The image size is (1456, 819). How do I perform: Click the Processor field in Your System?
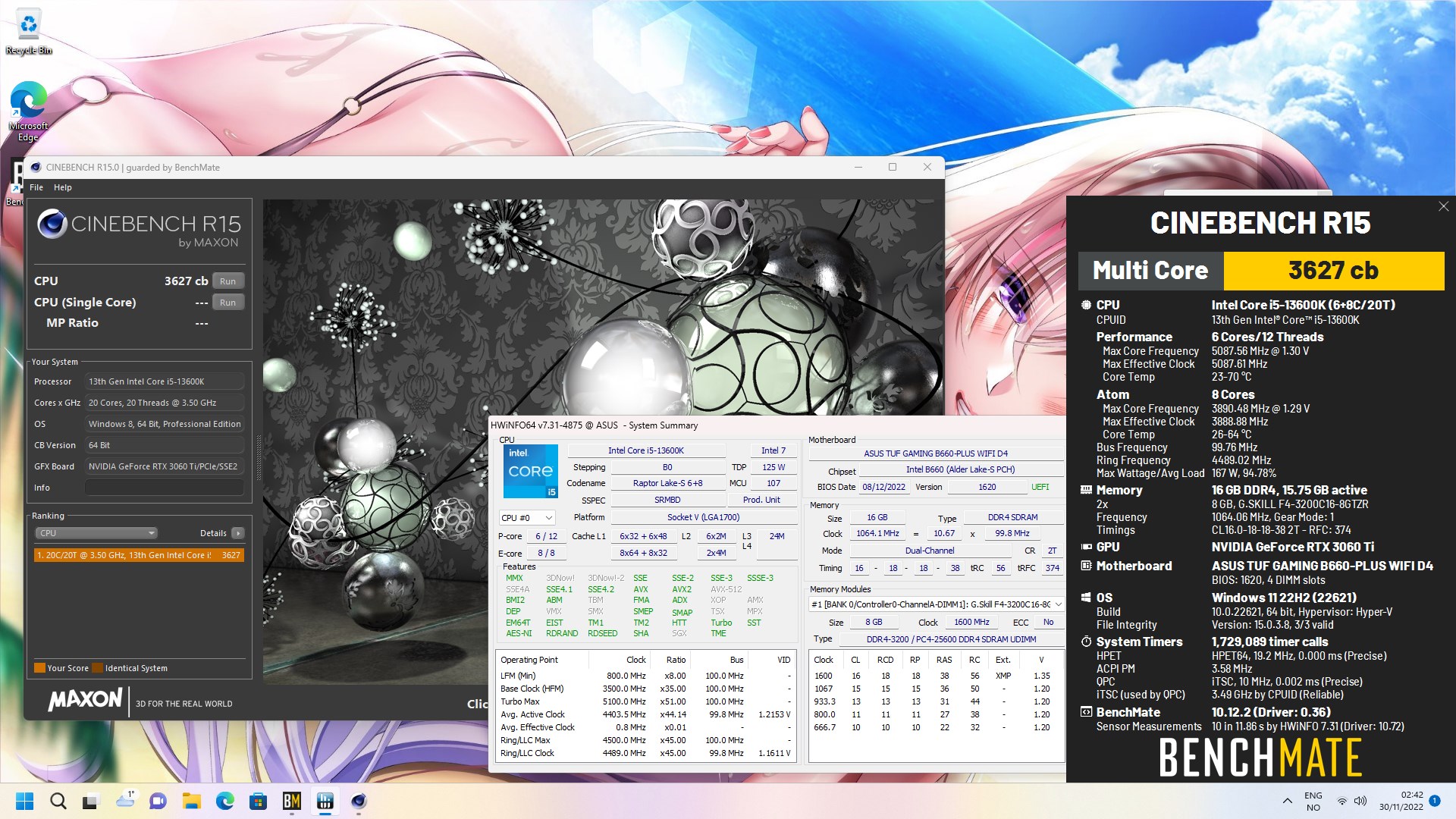coord(165,381)
